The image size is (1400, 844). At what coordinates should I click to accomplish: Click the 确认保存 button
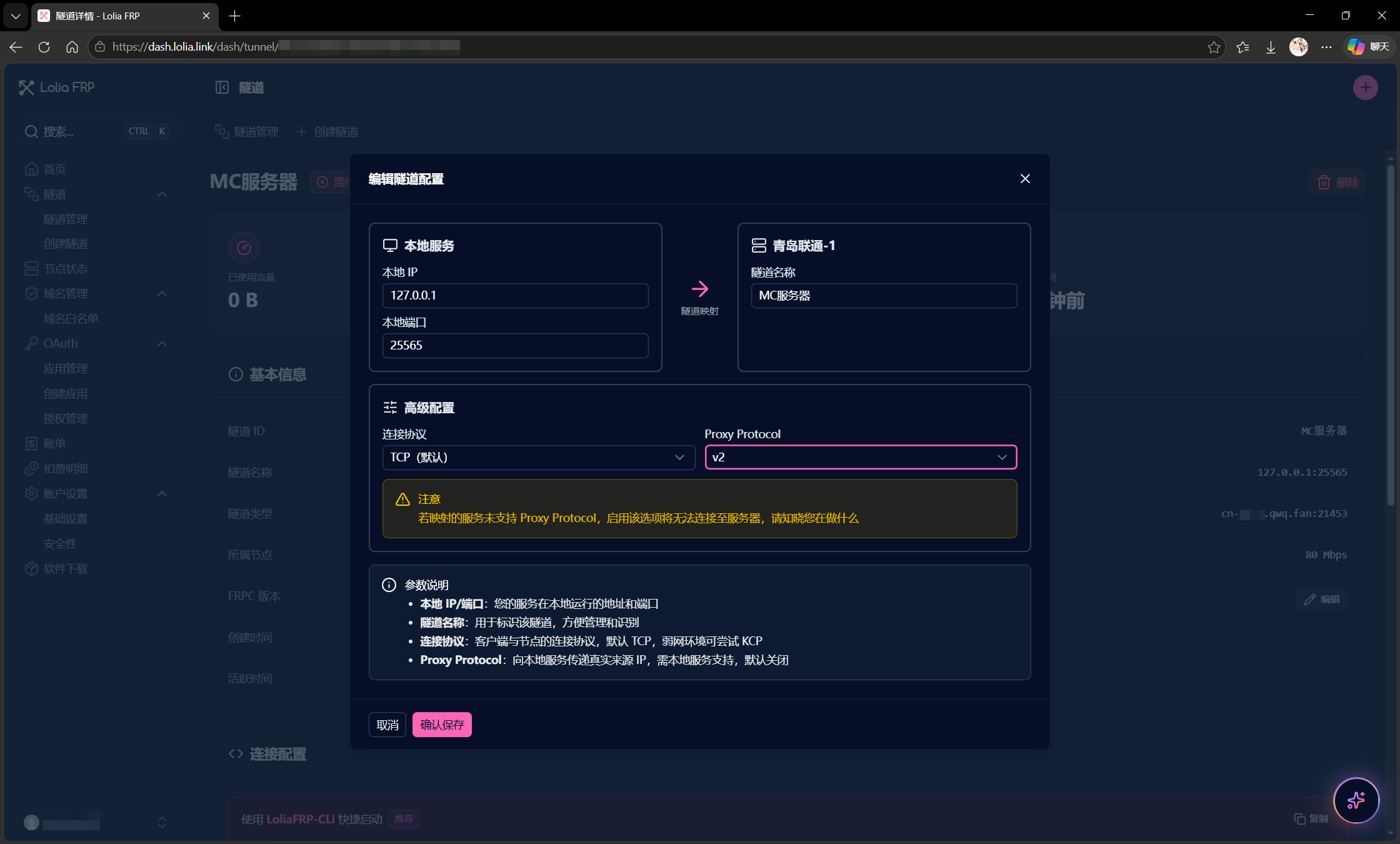442,725
